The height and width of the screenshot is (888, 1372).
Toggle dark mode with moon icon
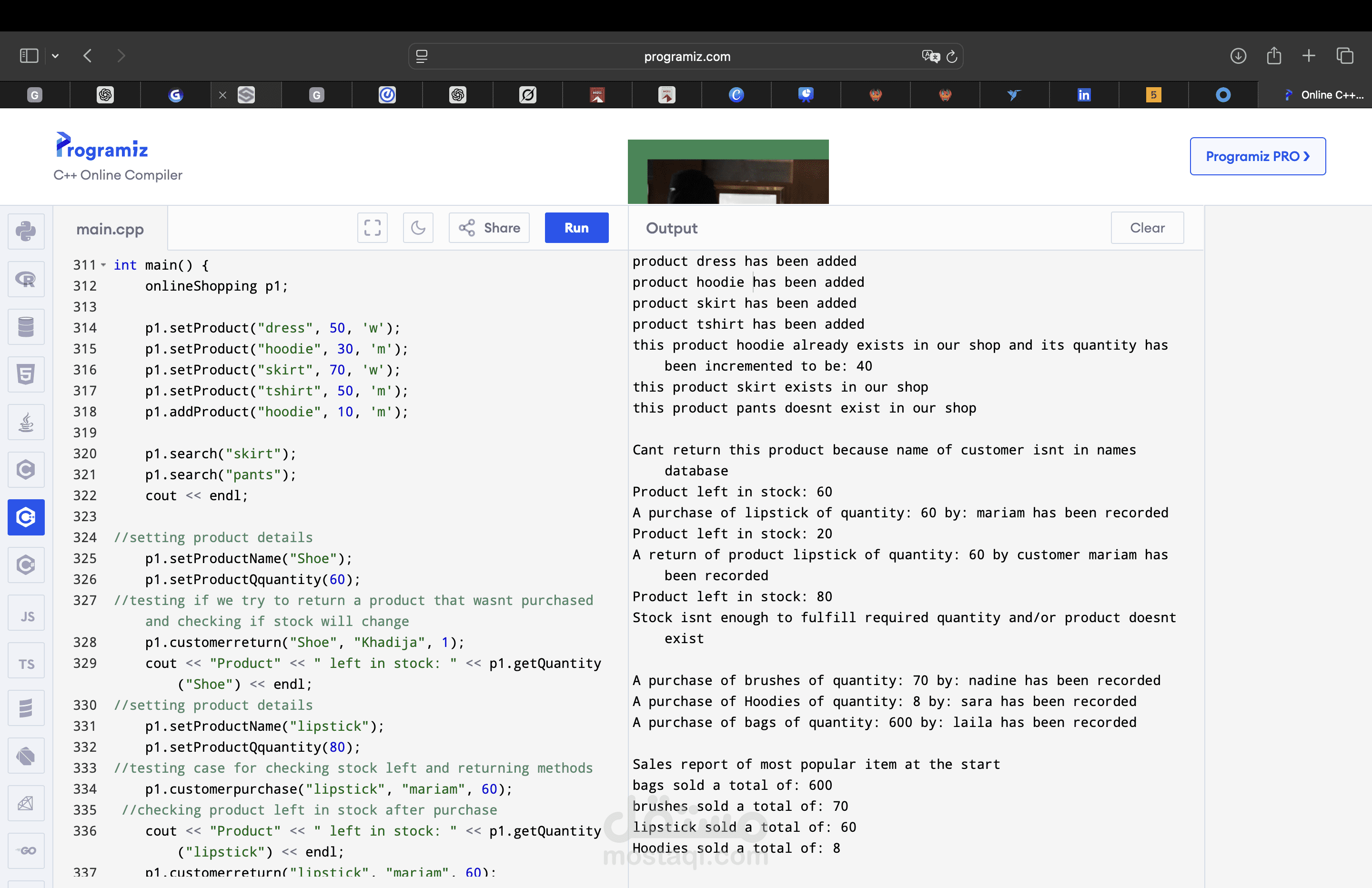(418, 228)
